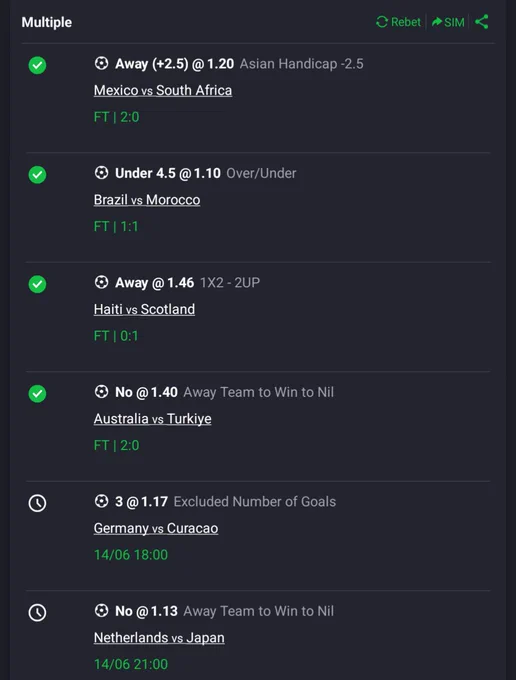The image size is (516, 680).
Task: Open Australia vs Turkiye match link
Action: click(153, 418)
